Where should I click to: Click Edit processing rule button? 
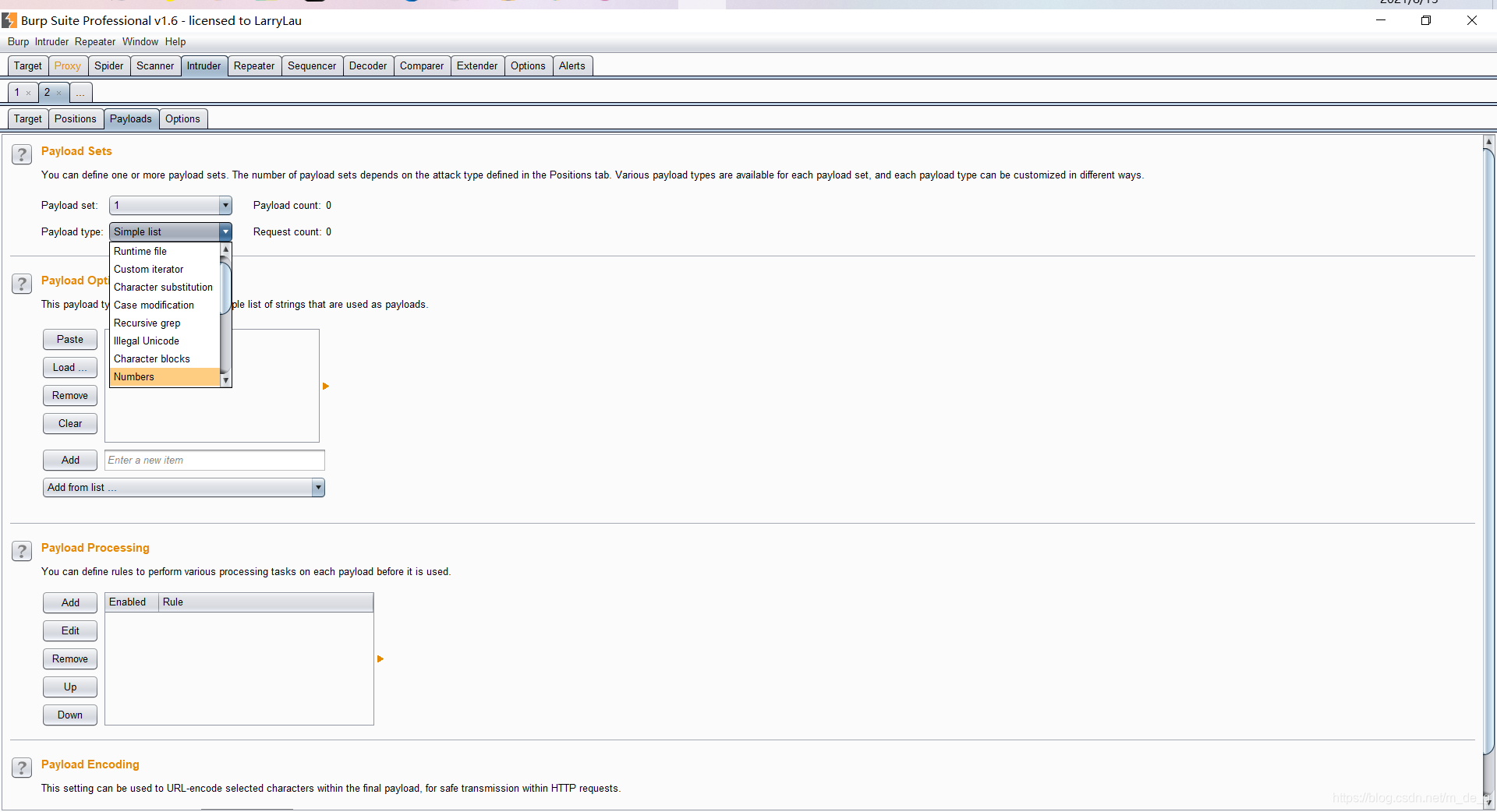pos(70,631)
